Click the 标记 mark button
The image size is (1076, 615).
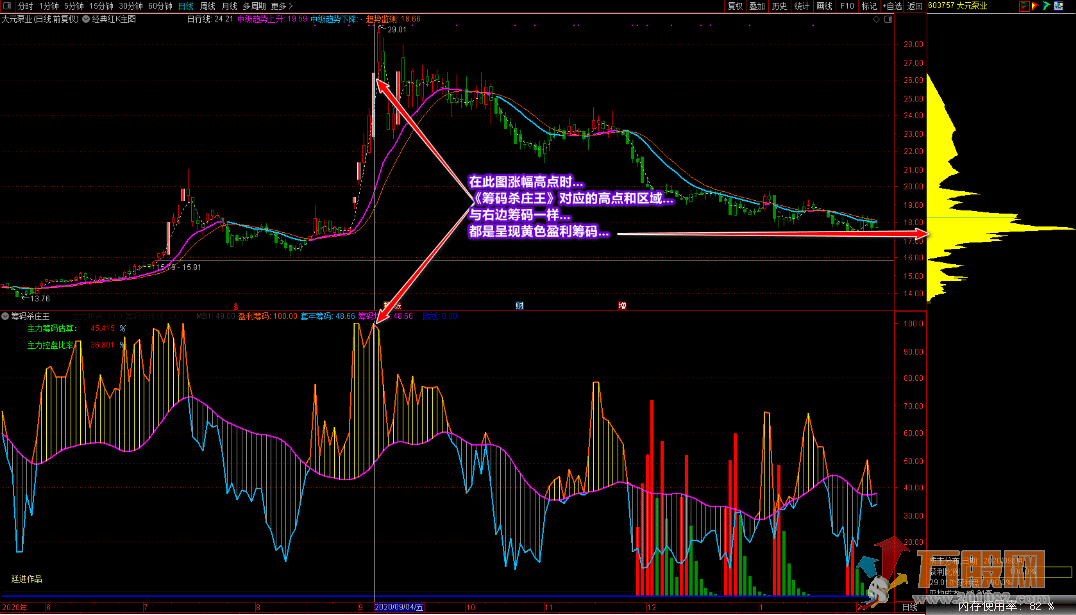coord(869,5)
